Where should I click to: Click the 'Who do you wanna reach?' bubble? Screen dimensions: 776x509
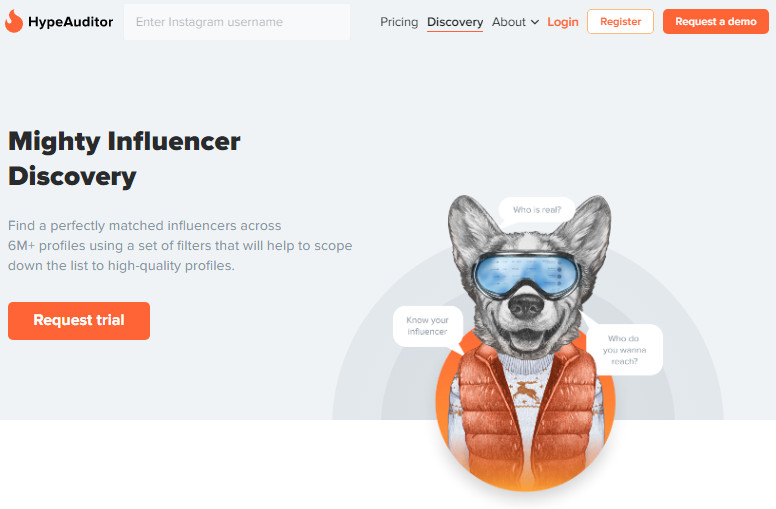coord(624,350)
